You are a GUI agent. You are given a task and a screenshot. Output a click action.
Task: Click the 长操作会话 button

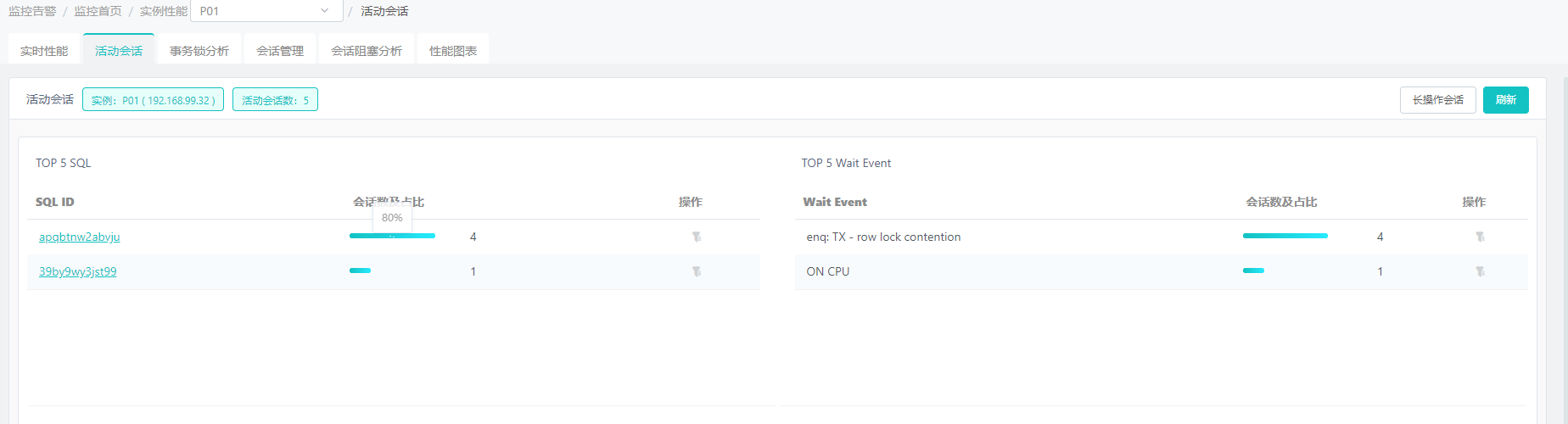(1437, 100)
